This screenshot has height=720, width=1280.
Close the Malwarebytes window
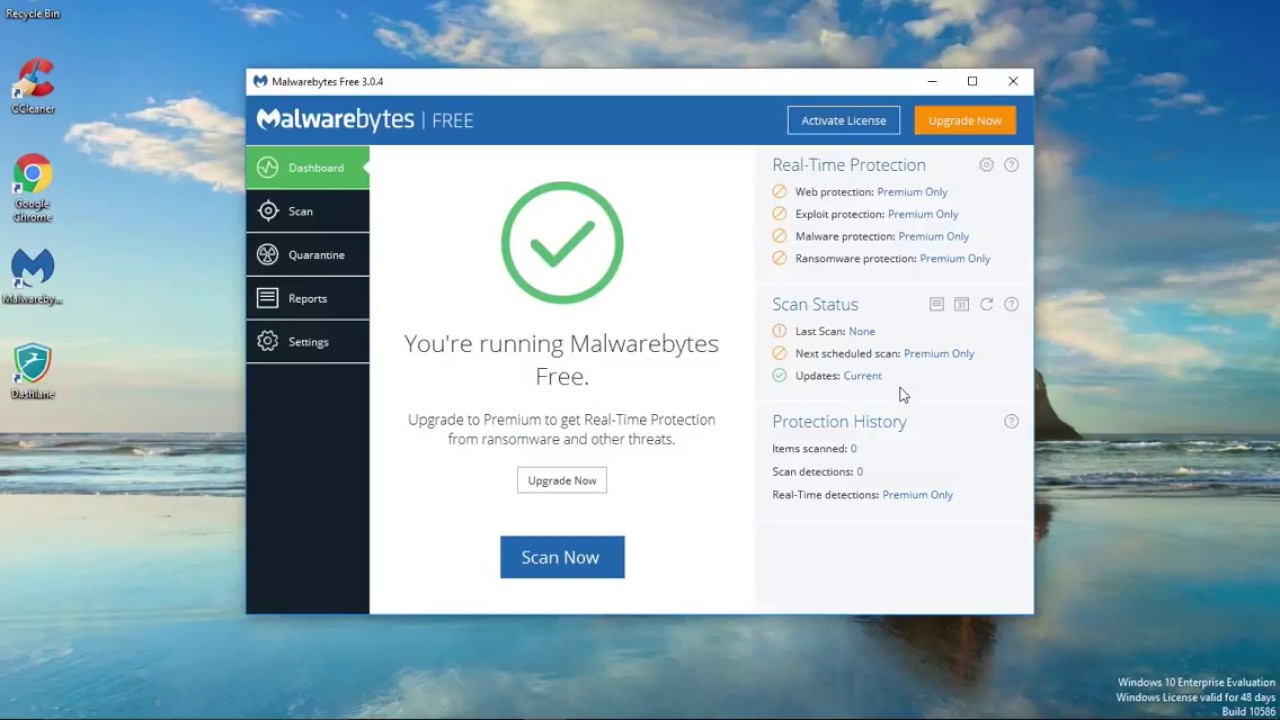[x=1013, y=81]
